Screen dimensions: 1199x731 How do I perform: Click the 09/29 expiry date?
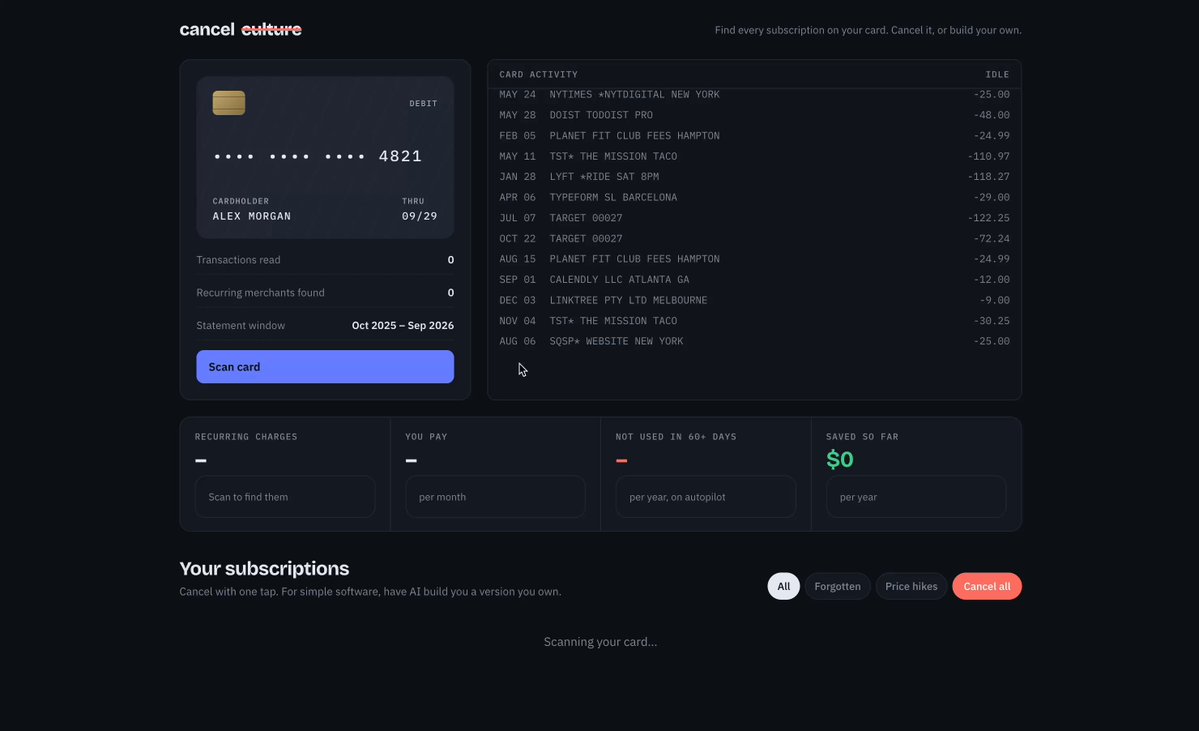click(x=420, y=216)
